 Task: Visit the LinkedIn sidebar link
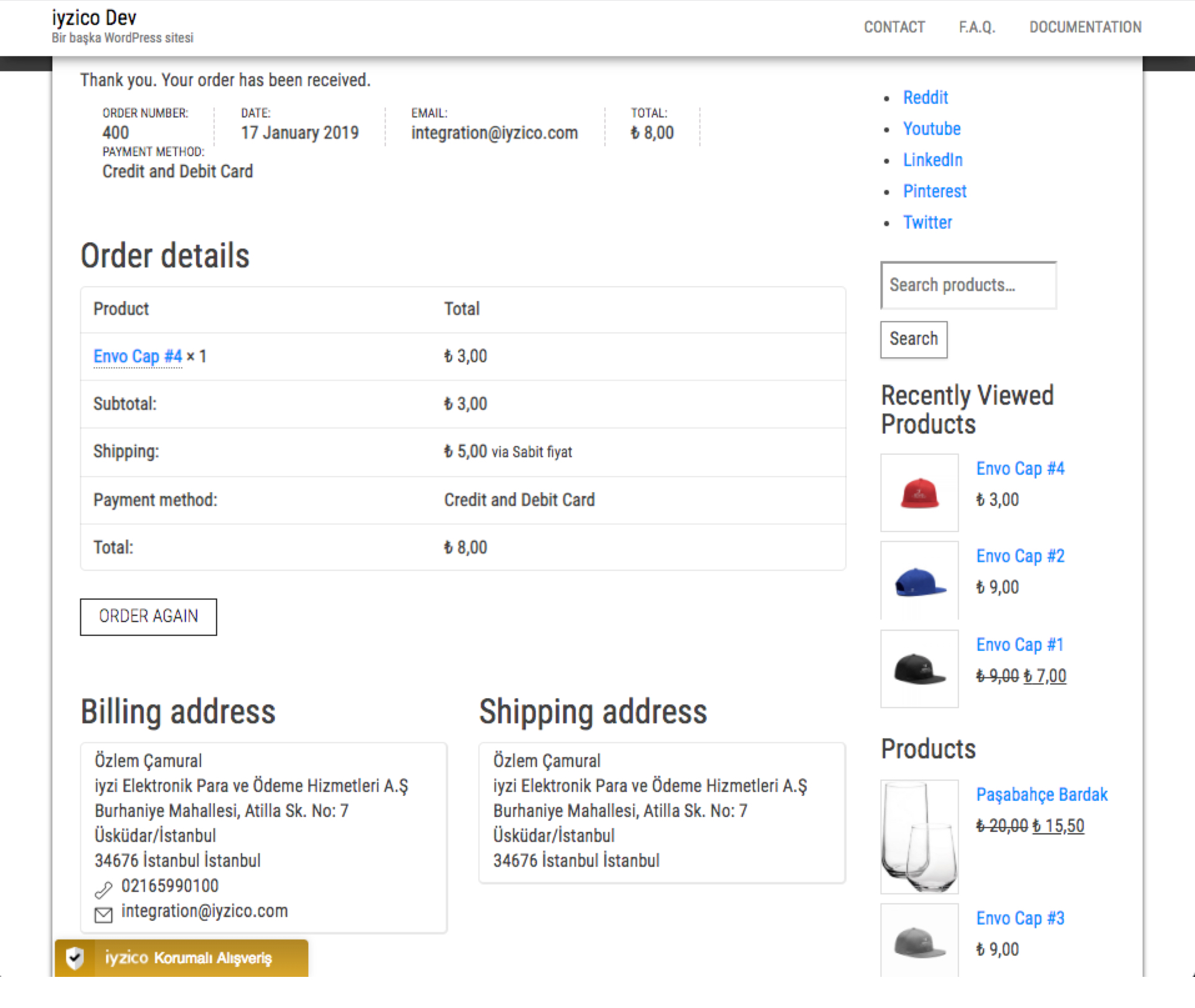click(932, 160)
